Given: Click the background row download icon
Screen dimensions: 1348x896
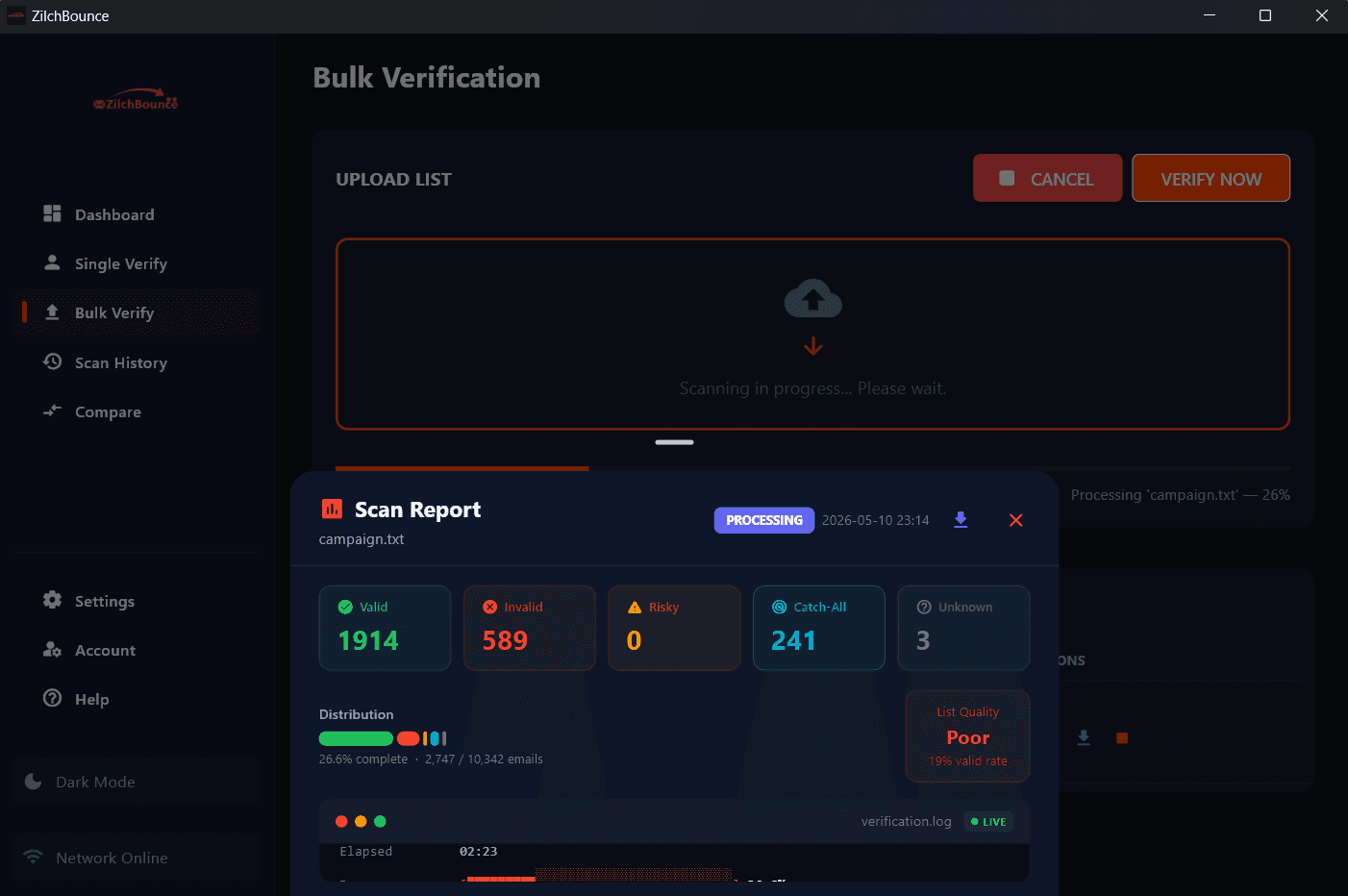Looking at the screenshot, I should click(1084, 737).
